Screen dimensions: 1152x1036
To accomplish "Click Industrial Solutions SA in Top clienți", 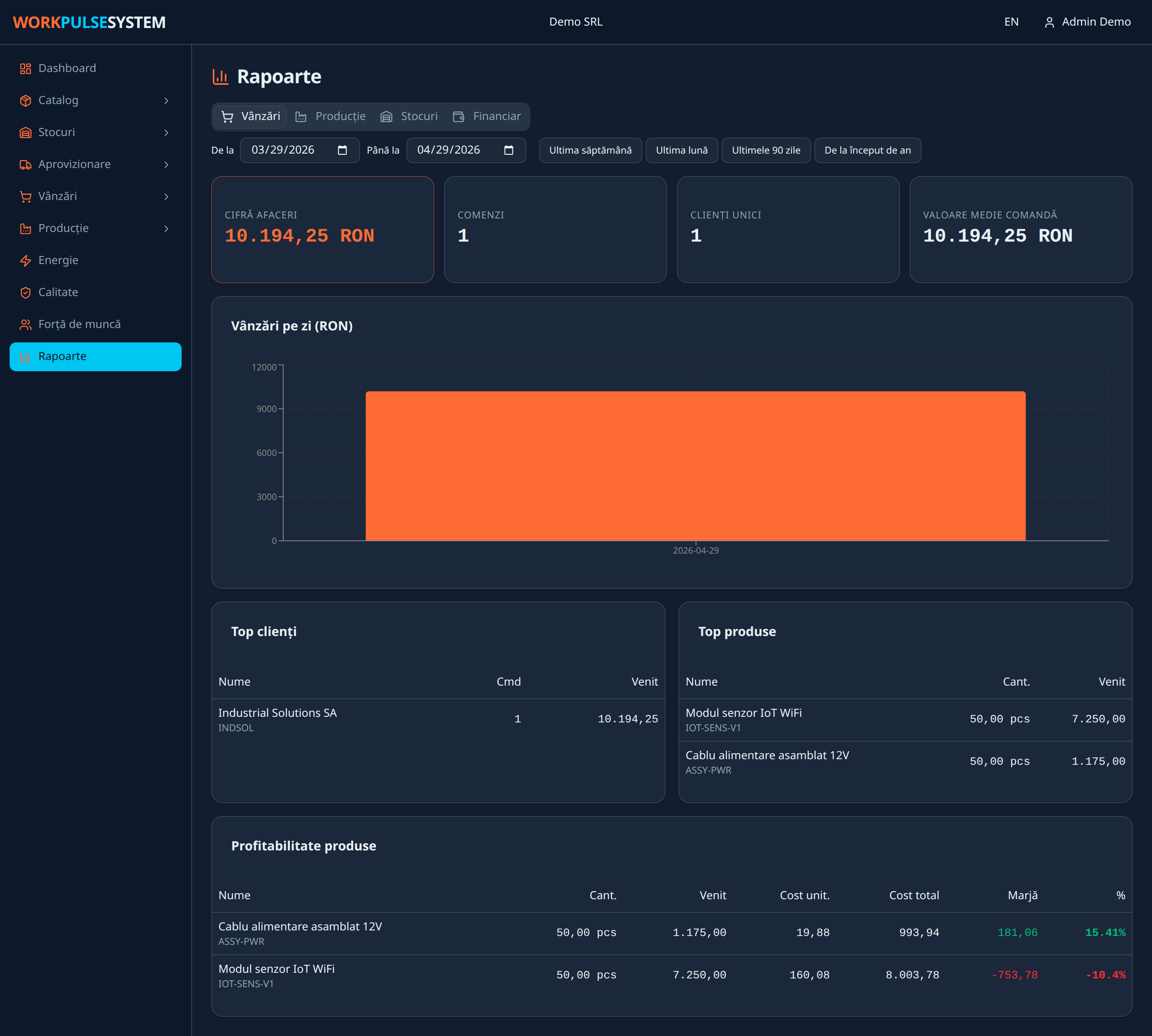I will coord(278,713).
